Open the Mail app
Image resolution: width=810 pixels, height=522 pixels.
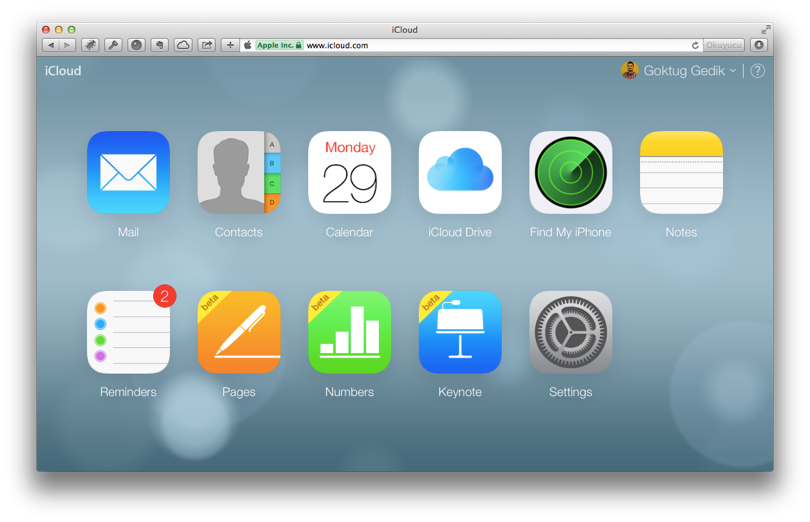[128, 172]
